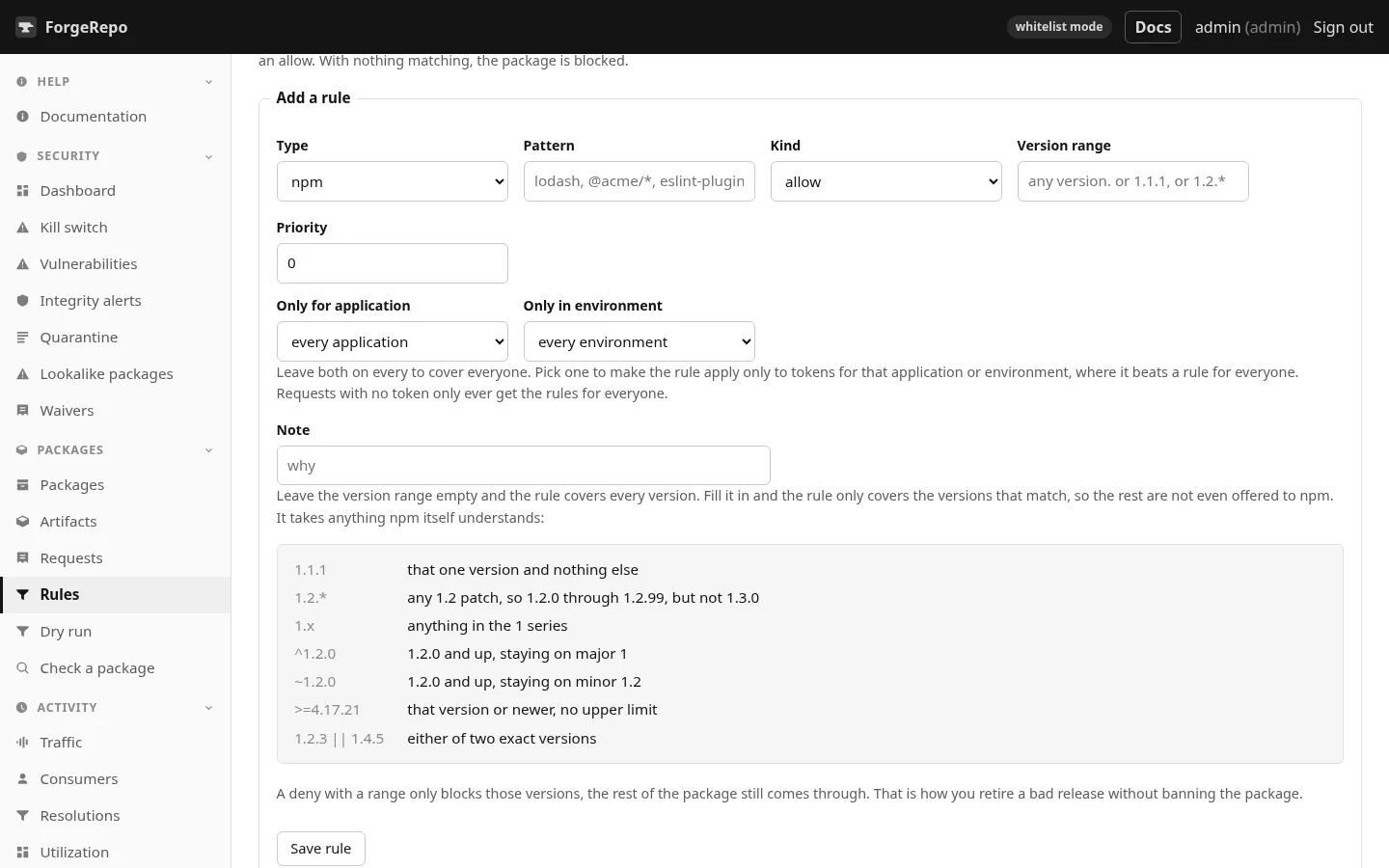The image size is (1389, 868).
Task: Collapse the Activity sidebar section
Action: pyautogui.click(x=209, y=708)
